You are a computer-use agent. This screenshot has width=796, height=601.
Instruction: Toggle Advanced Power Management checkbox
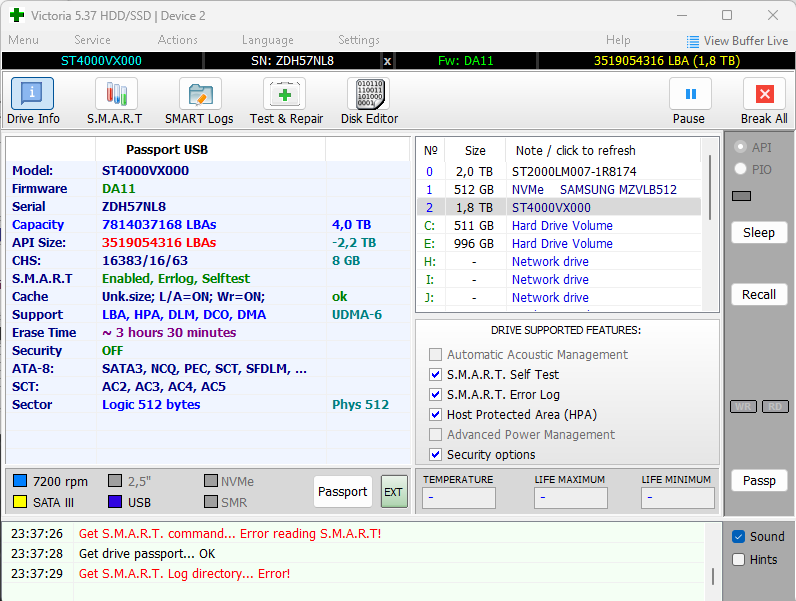click(435, 435)
